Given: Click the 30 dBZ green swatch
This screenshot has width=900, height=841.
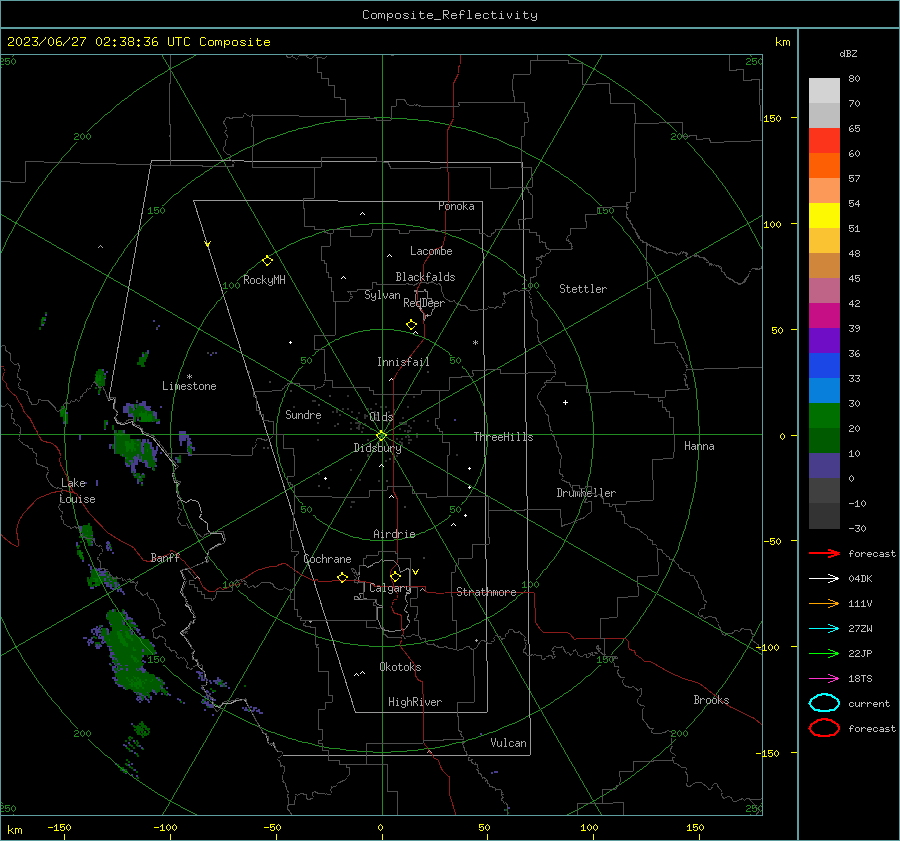Looking at the screenshot, I should (x=824, y=415).
